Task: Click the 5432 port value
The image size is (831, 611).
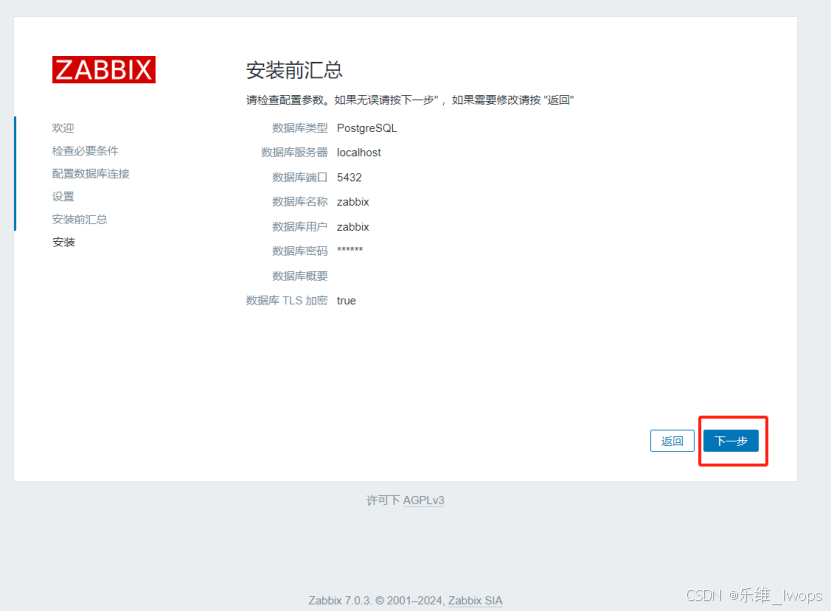Action: [x=349, y=178]
